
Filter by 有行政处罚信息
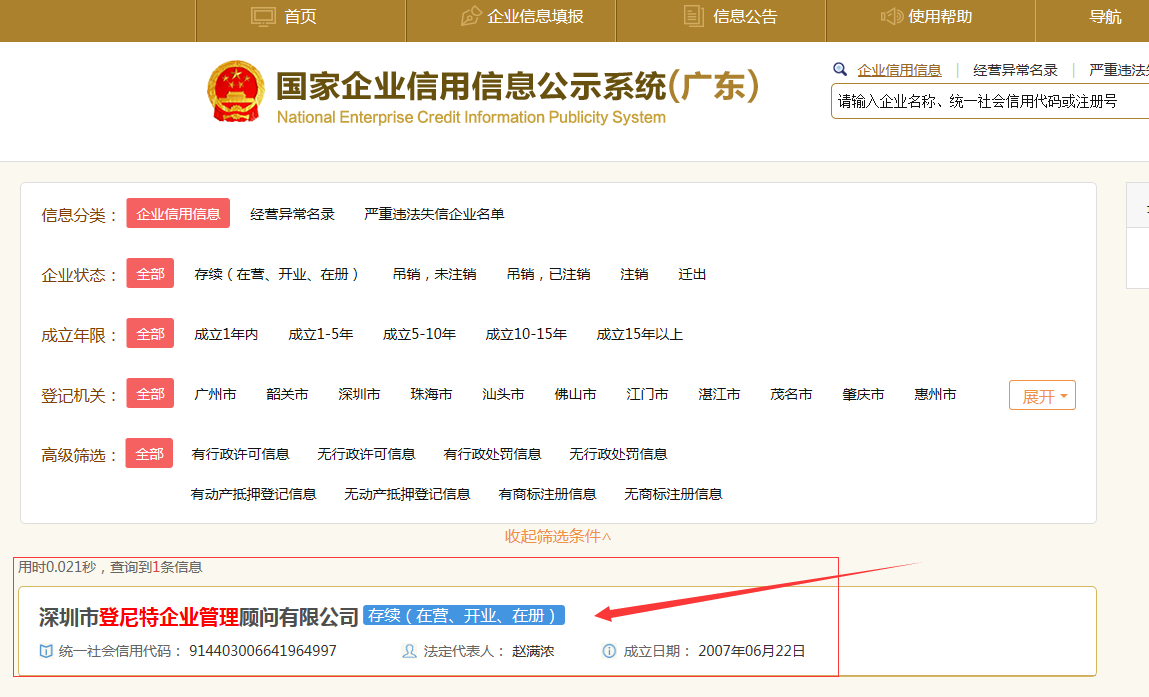[x=492, y=454]
